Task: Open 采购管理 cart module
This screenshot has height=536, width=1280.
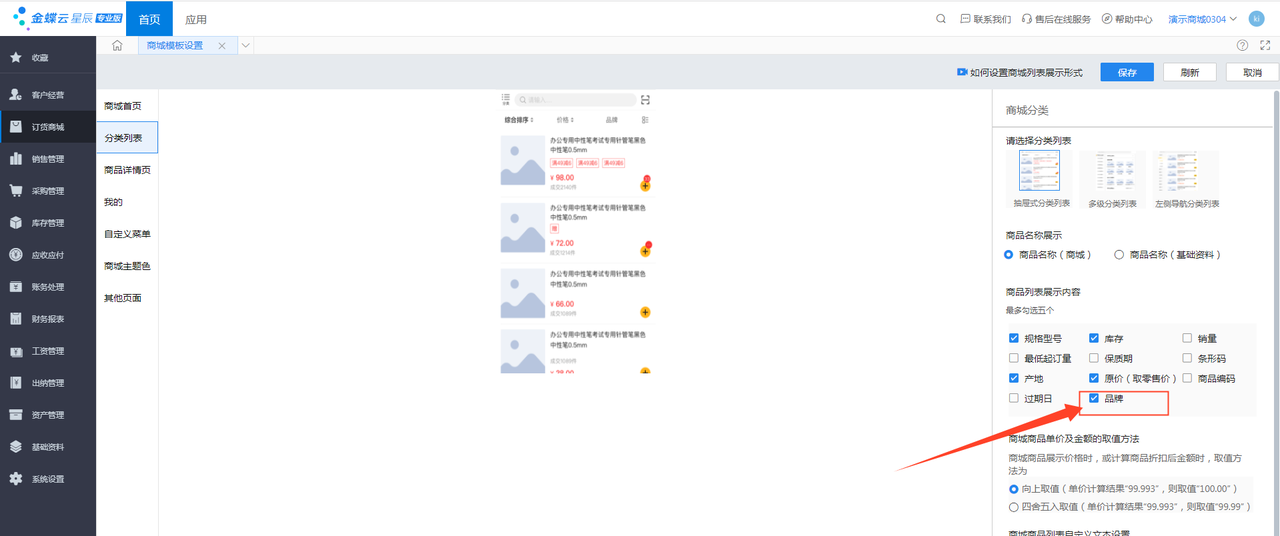Action: 48,191
